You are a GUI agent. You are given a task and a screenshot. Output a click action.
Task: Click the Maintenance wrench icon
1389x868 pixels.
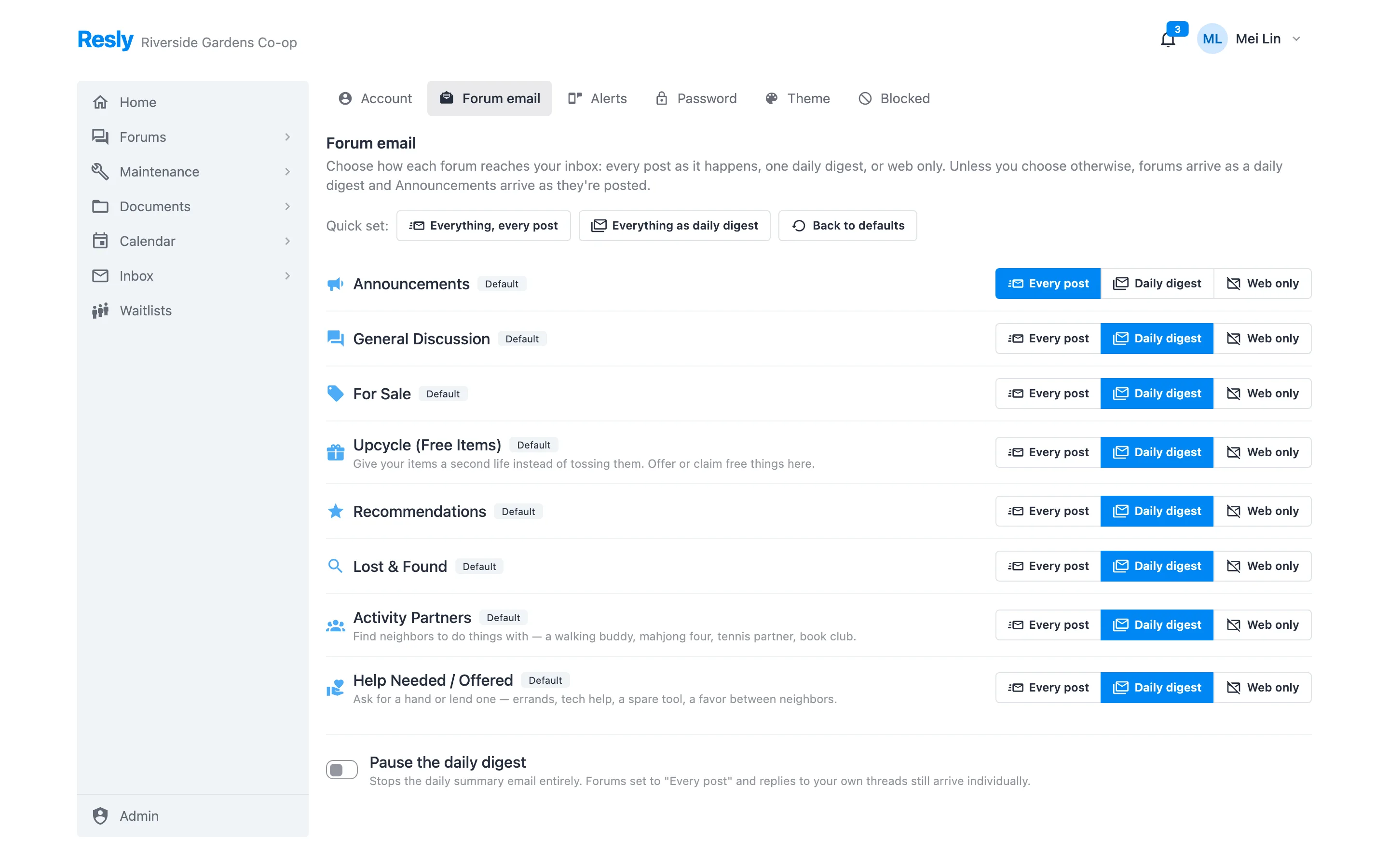pyautogui.click(x=100, y=172)
